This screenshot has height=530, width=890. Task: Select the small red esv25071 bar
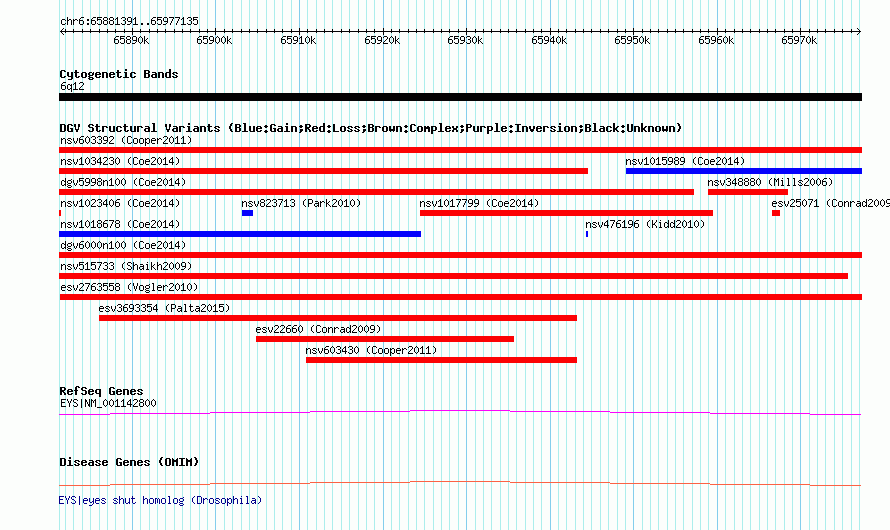click(776, 213)
